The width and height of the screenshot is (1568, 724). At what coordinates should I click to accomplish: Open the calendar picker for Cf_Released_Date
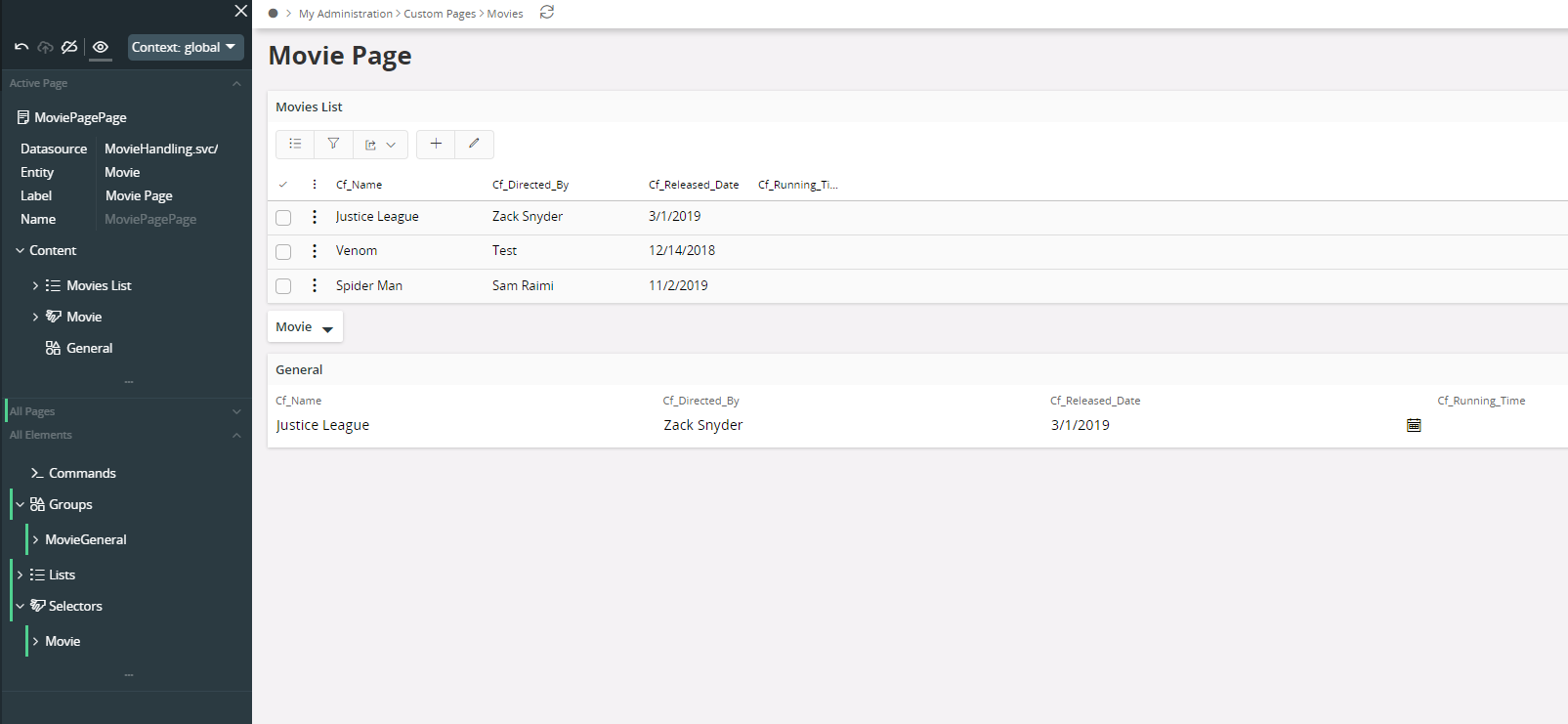point(1413,425)
